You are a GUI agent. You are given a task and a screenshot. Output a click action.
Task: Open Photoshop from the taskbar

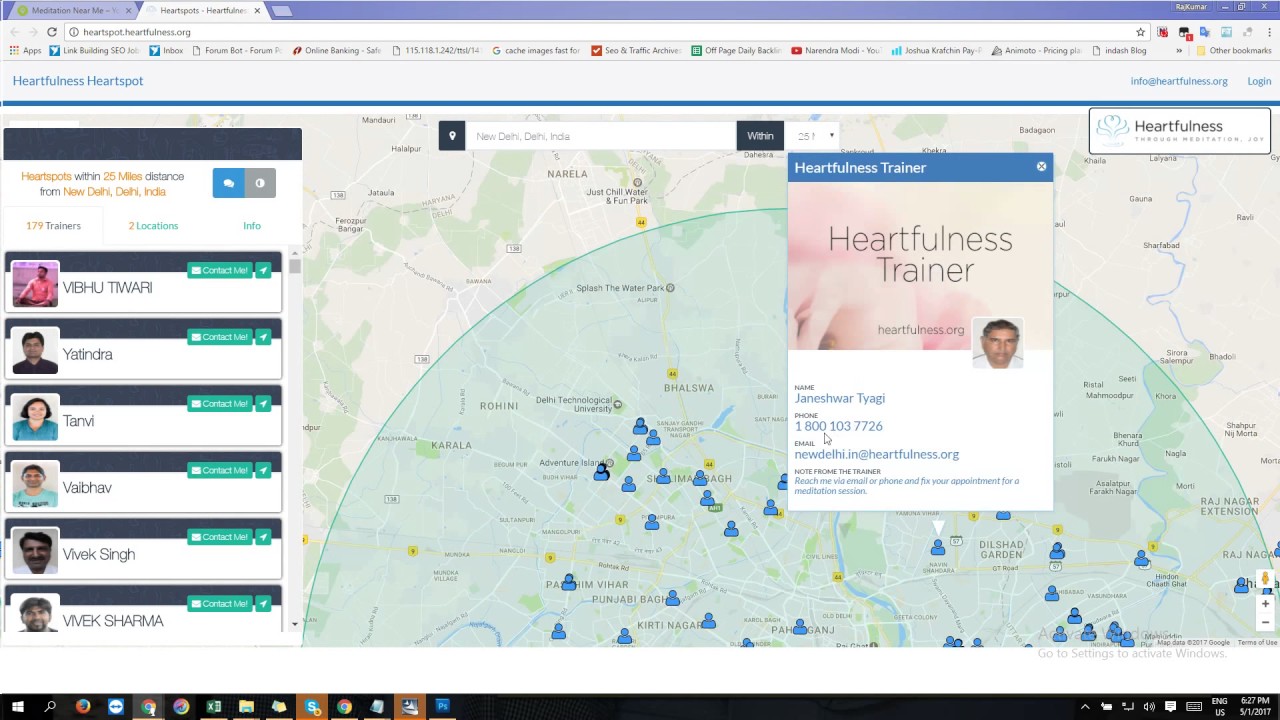coord(442,707)
